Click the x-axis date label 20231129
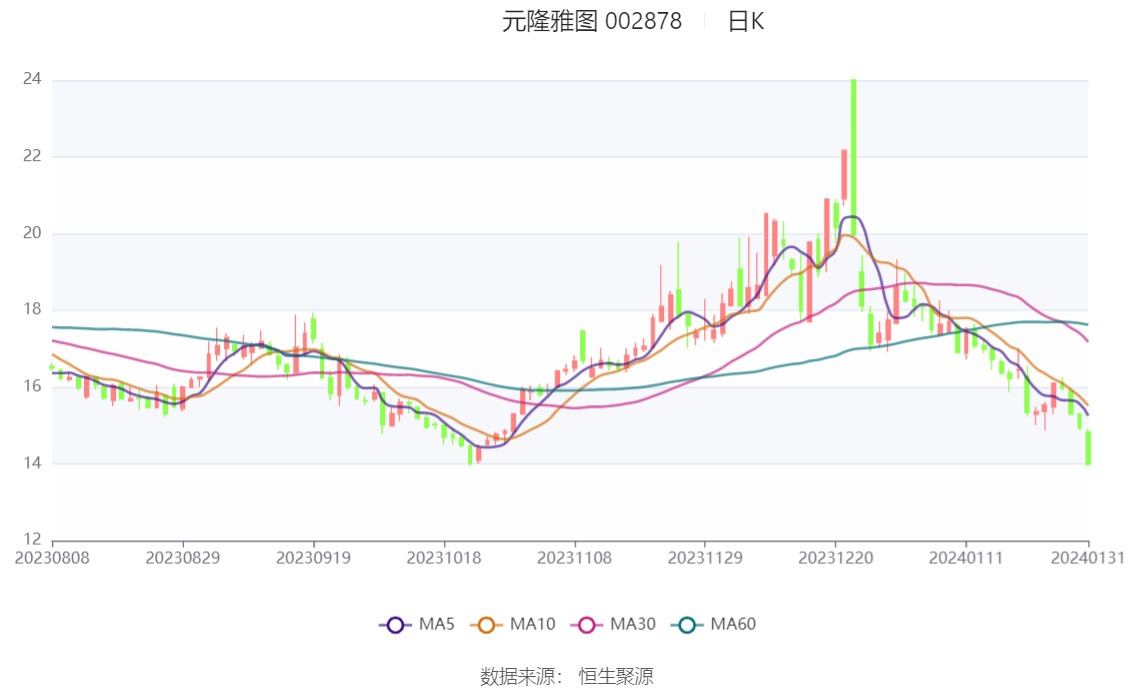Screen dimensions: 1134x689 pos(705,558)
